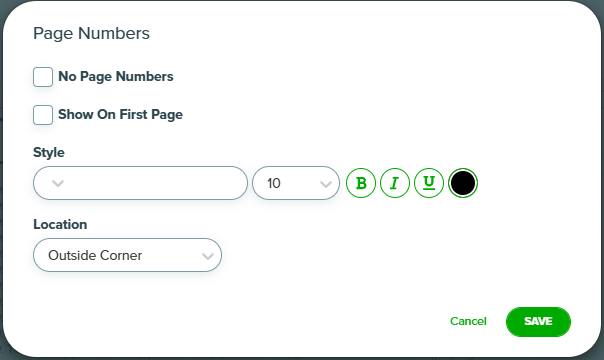The width and height of the screenshot is (604, 360).
Task: Toggle bold formatting for page numbers
Action: point(361,183)
